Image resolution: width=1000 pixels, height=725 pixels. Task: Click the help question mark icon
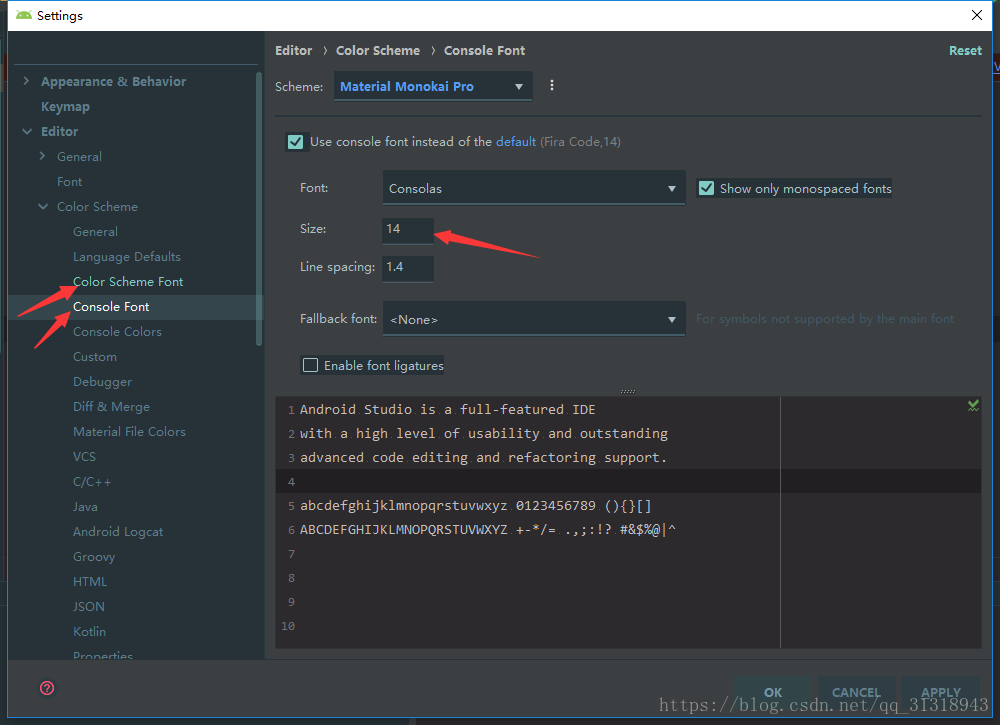point(47,688)
